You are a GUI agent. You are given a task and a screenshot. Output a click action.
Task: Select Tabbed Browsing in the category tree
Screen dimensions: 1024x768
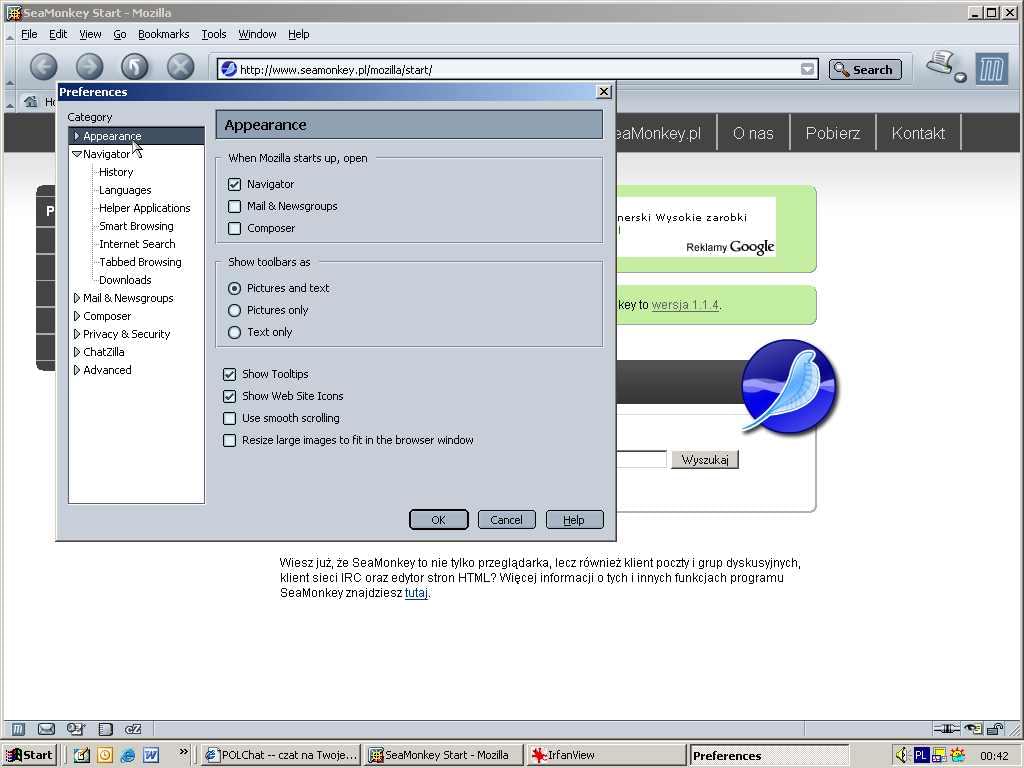click(x=140, y=262)
